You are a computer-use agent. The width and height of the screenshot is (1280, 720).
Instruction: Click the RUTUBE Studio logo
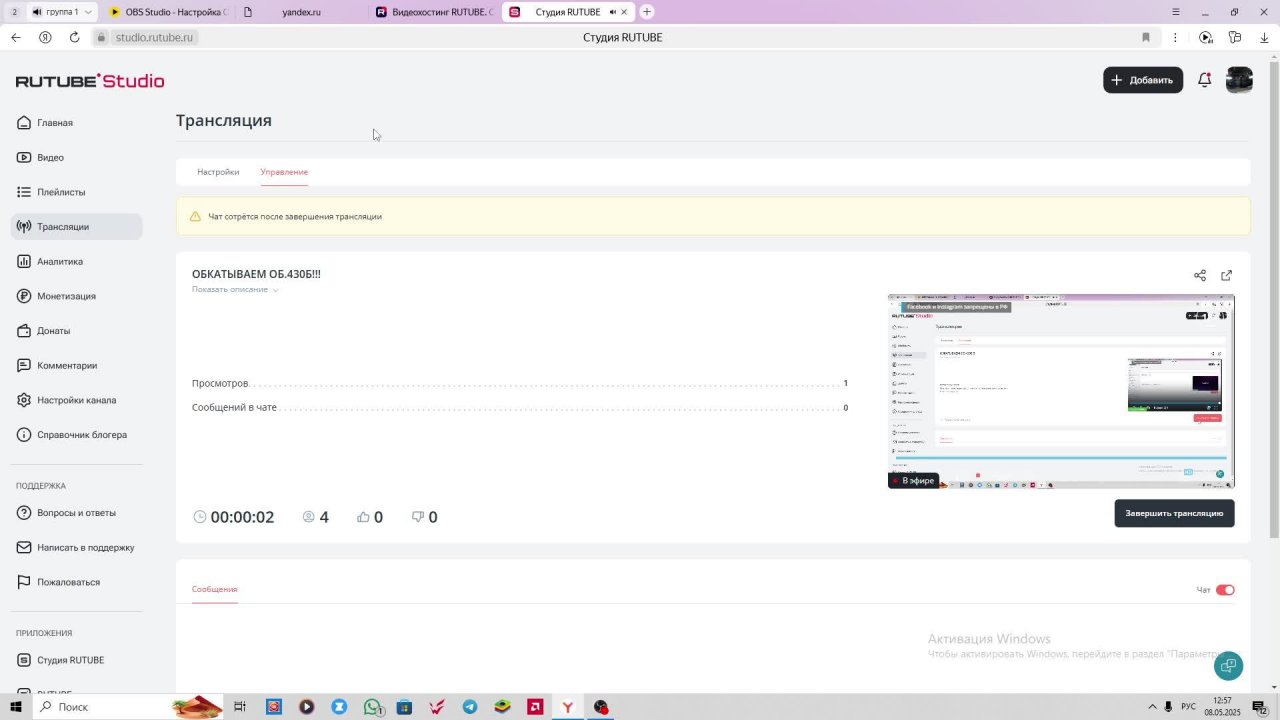point(90,81)
